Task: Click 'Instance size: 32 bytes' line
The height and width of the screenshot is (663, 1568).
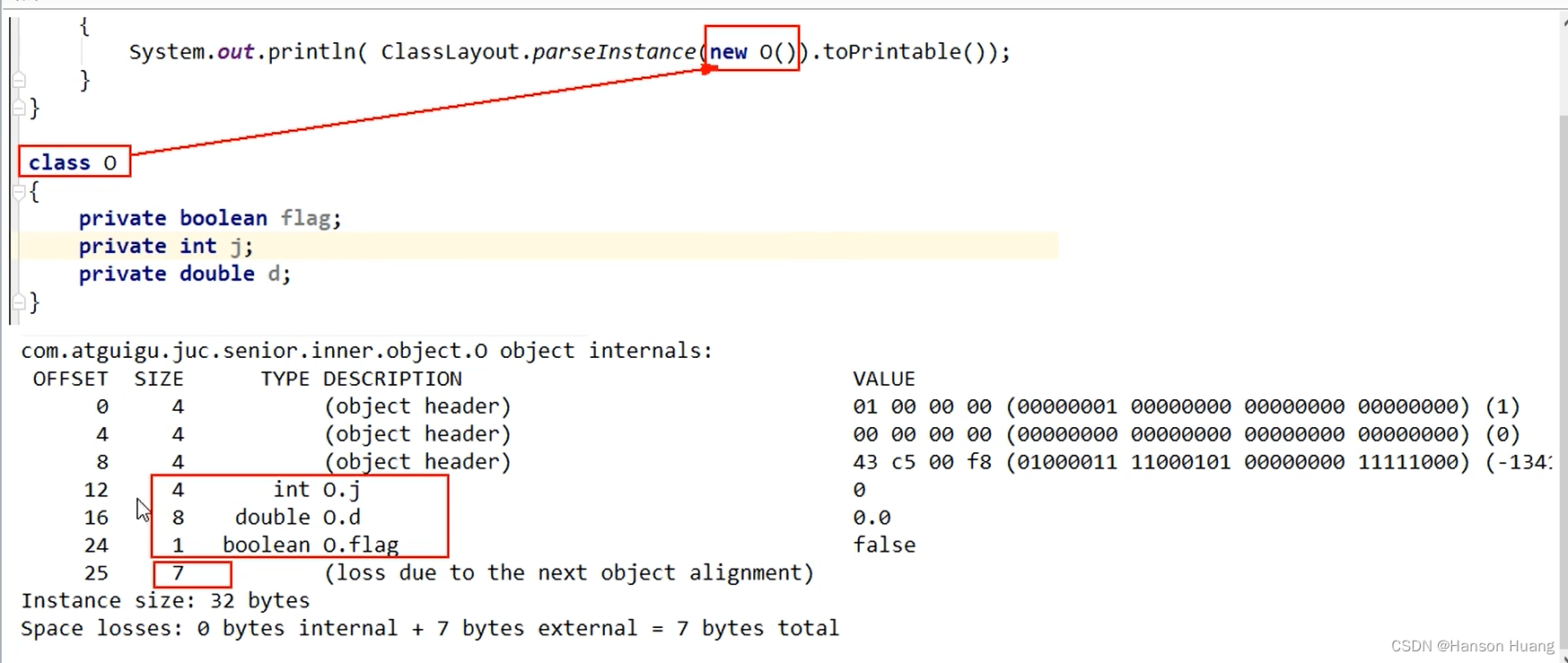Action: (x=165, y=601)
